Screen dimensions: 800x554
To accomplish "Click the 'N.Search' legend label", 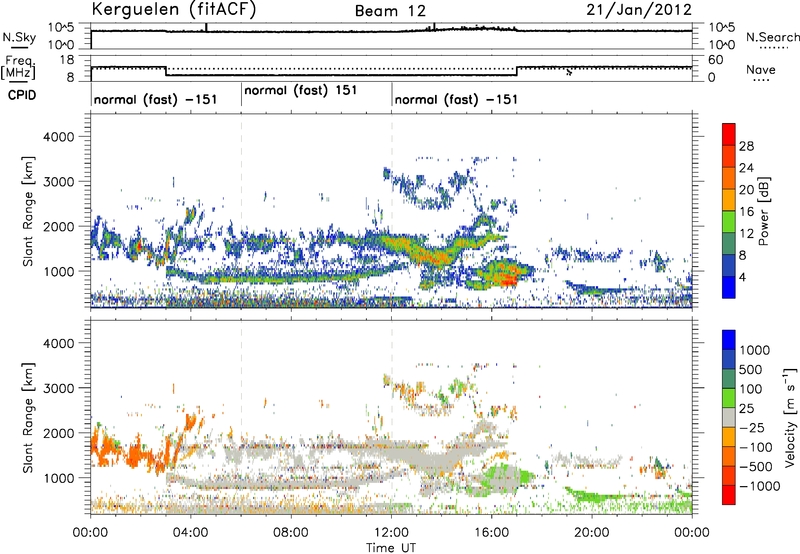I will pos(773,37).
